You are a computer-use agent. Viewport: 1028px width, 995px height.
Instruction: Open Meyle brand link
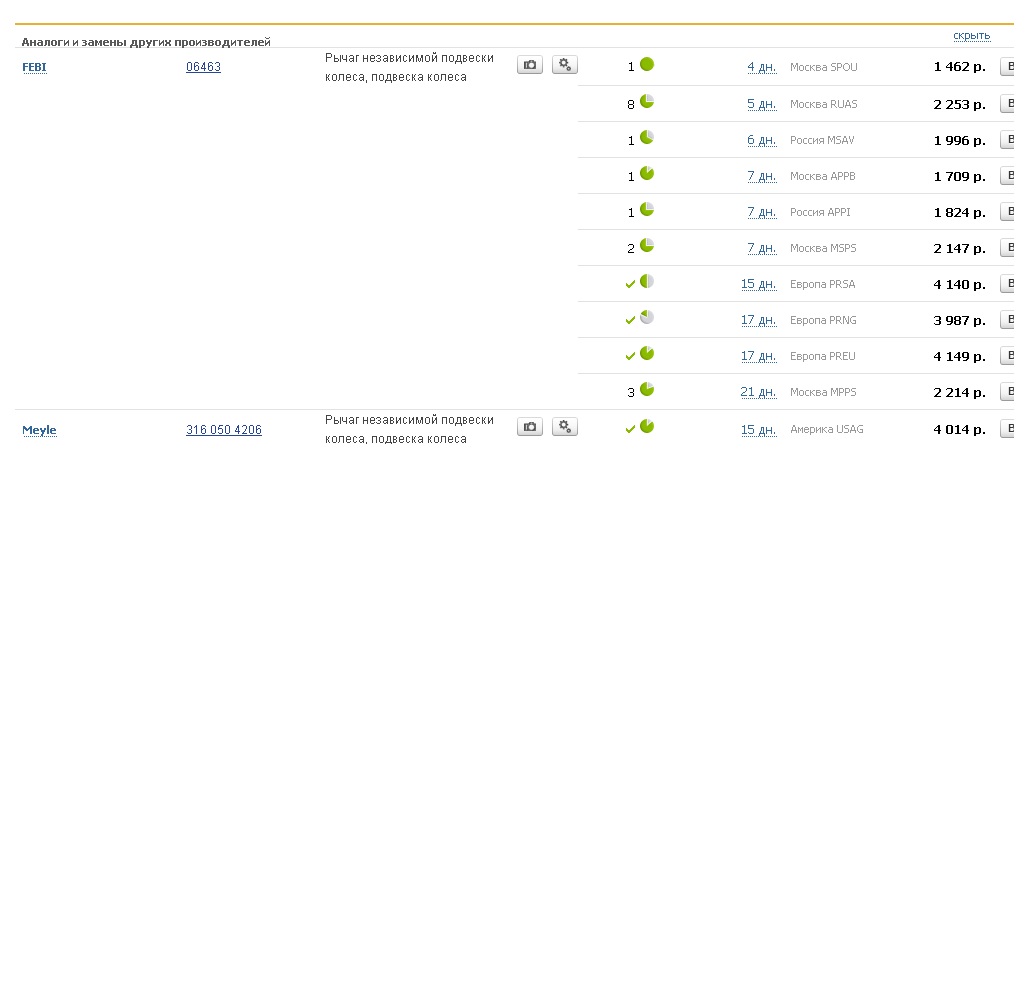(39, 430)
